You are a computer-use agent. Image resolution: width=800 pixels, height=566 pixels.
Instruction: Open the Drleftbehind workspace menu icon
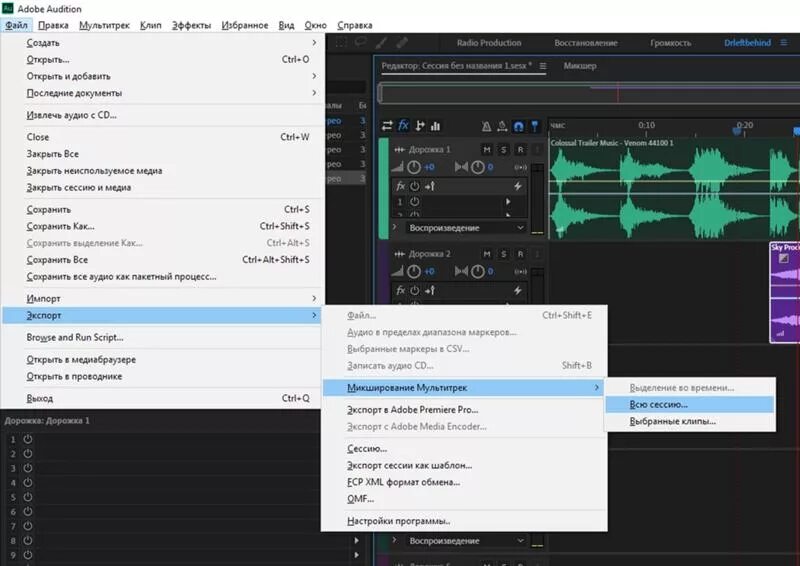tap(784, 42)
